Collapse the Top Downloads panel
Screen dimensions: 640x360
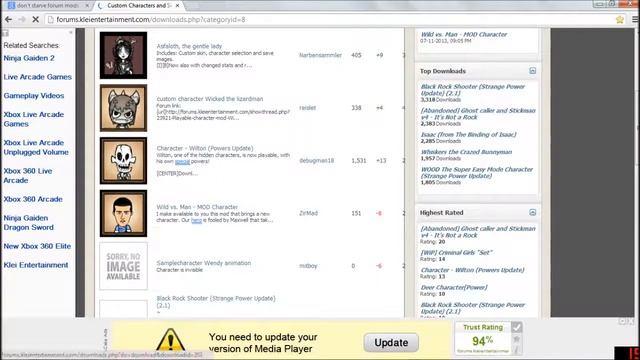click(x=532, y=71)
